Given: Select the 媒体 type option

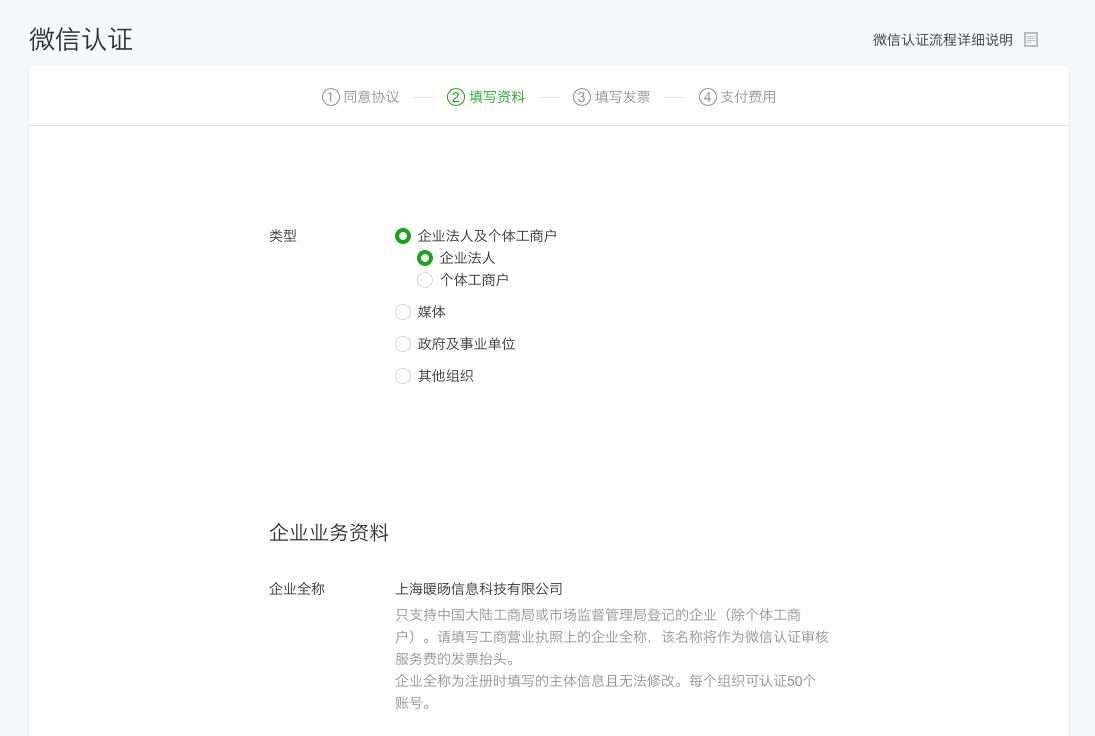Looking at the screenshot, I should [x=403, y=312].
